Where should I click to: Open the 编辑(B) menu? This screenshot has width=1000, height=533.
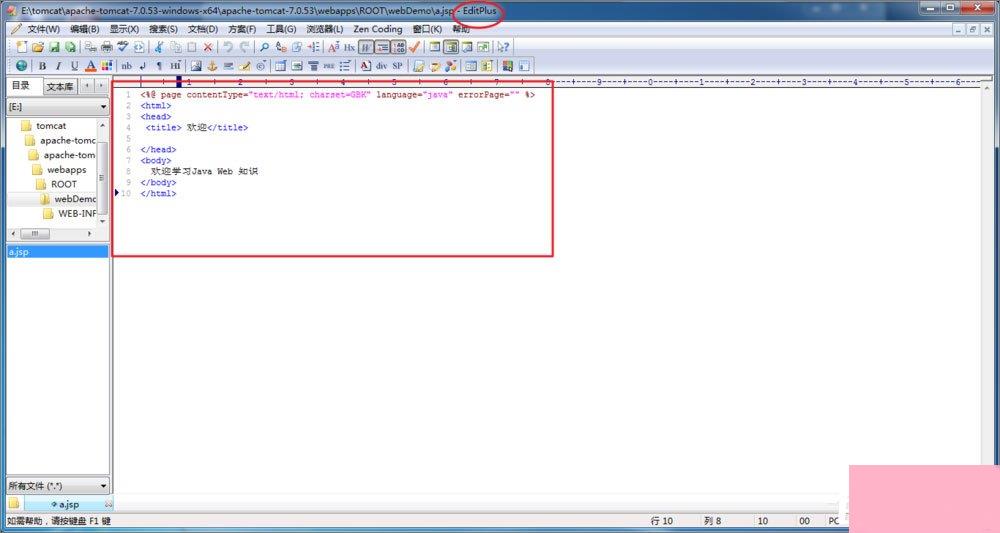click(x=84, y=29)
